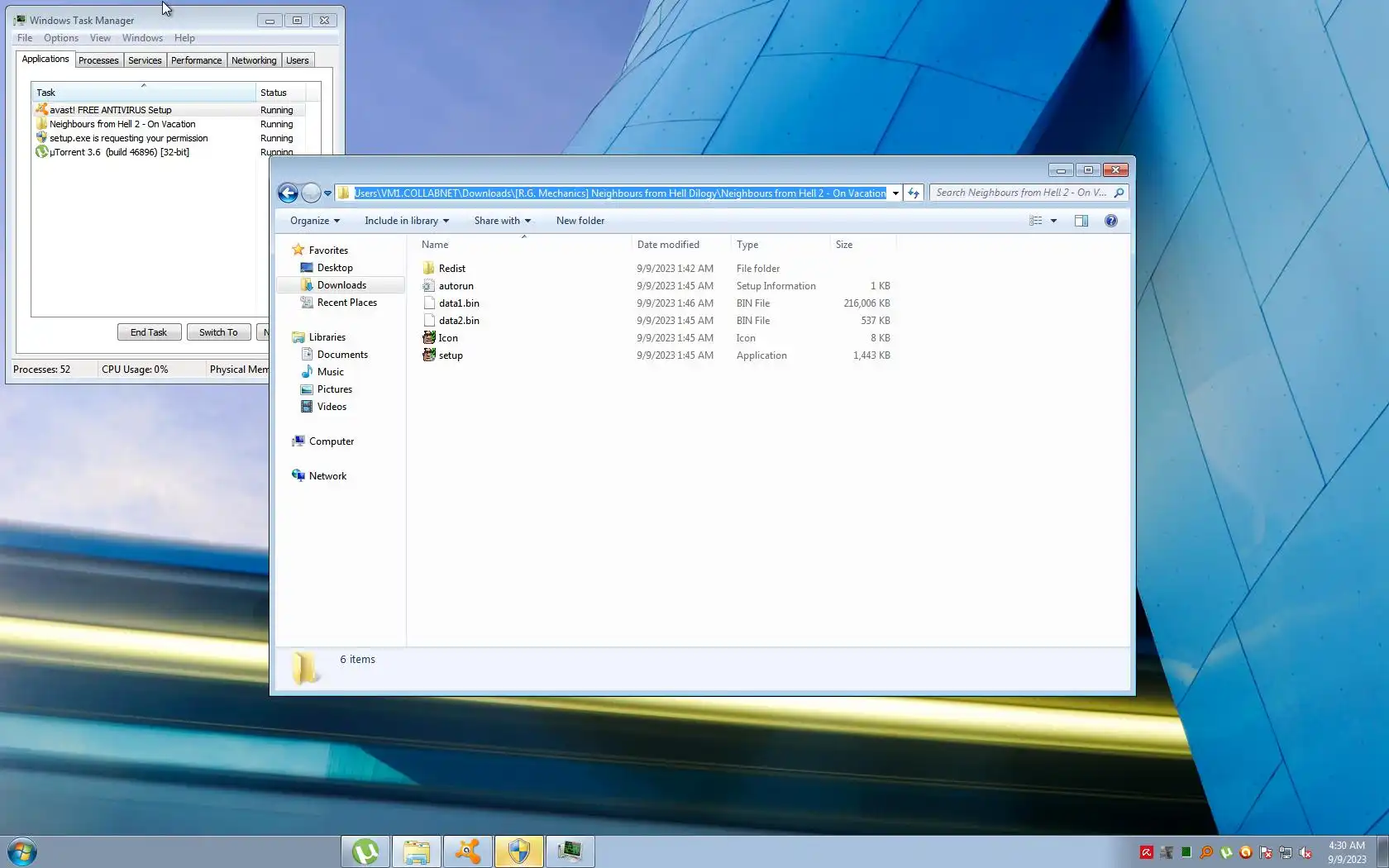Click the Explorer address bar path
The image size is (1389, 868).
click(620, 193)
